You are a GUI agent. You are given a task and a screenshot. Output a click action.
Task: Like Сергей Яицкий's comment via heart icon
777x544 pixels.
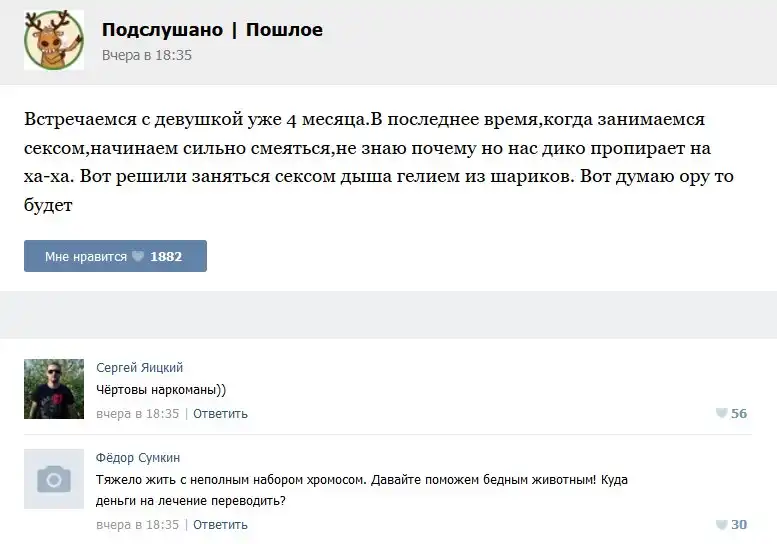point(721,413)
